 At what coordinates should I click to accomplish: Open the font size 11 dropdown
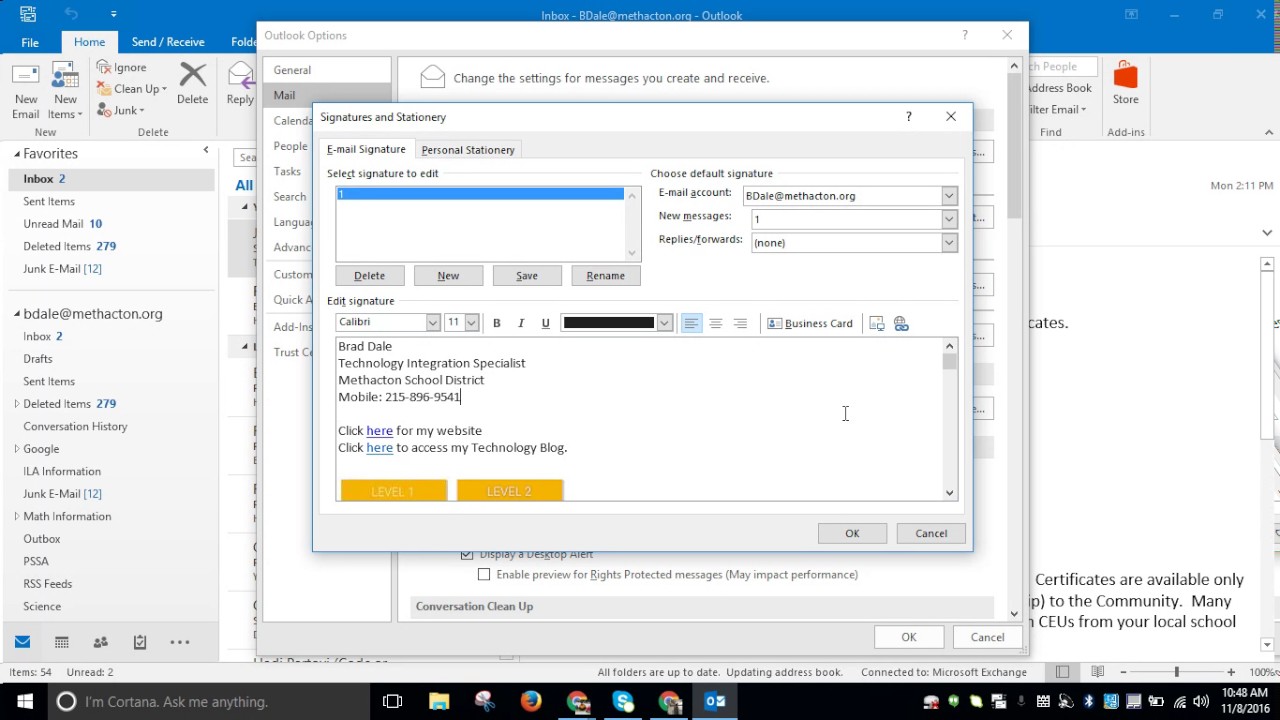(x=471, y=323)
